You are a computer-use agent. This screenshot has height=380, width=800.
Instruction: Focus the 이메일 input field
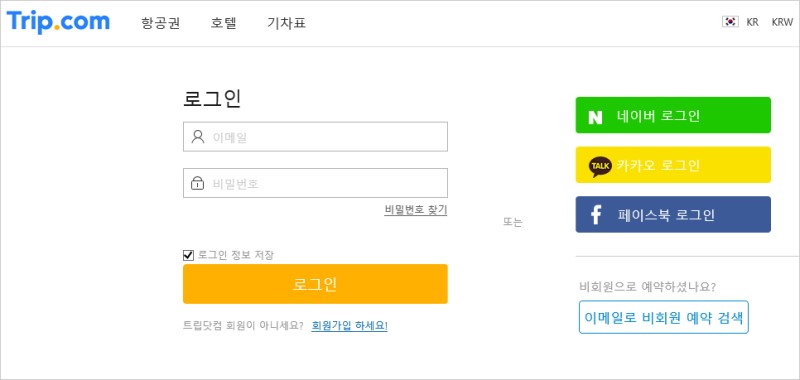315,137
